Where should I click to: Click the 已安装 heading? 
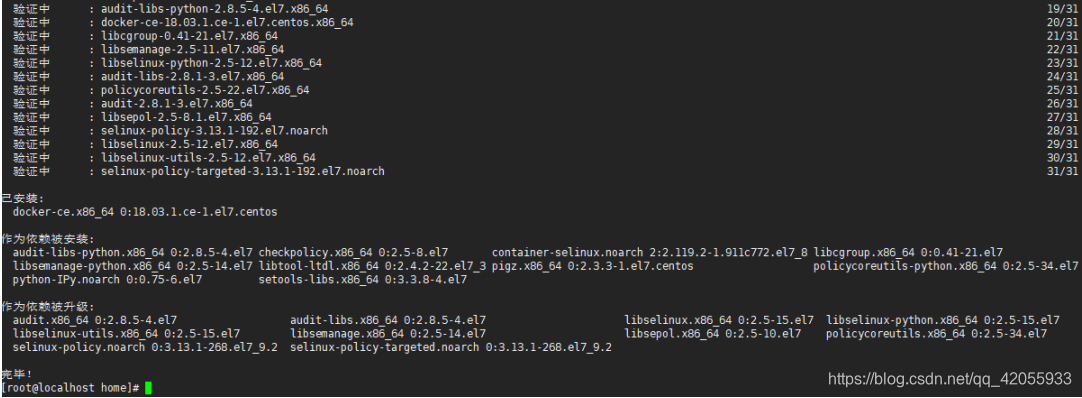pos(23,199)
